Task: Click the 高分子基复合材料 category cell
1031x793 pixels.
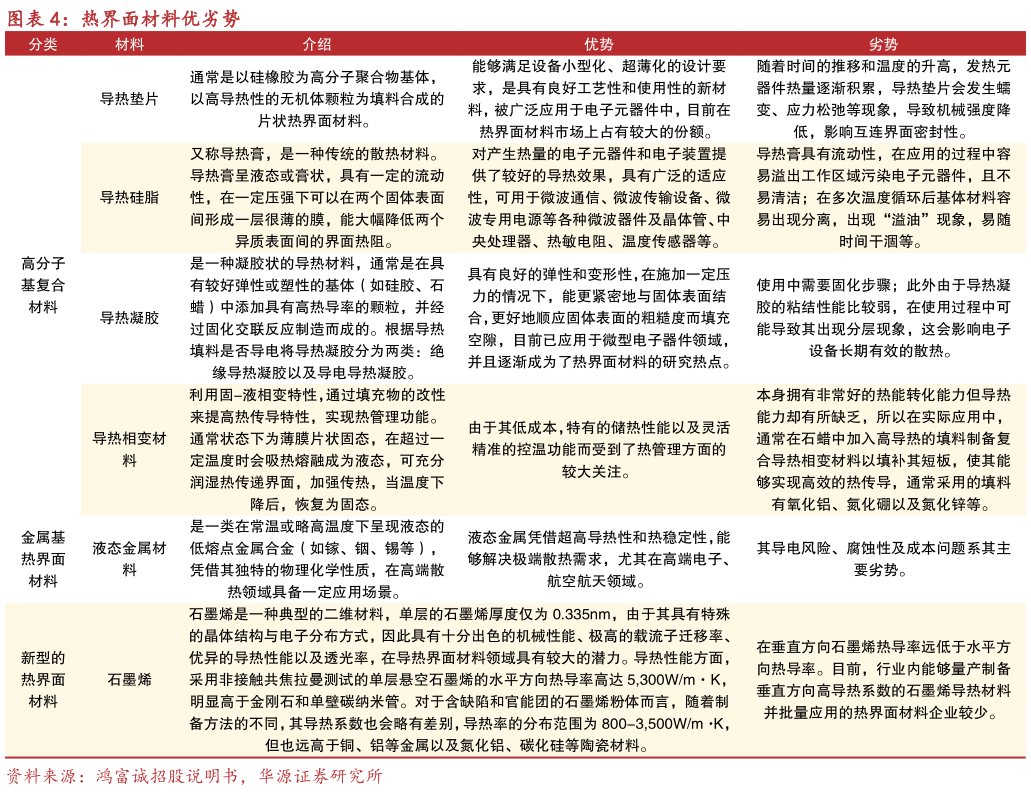Action: click(43, 285)
